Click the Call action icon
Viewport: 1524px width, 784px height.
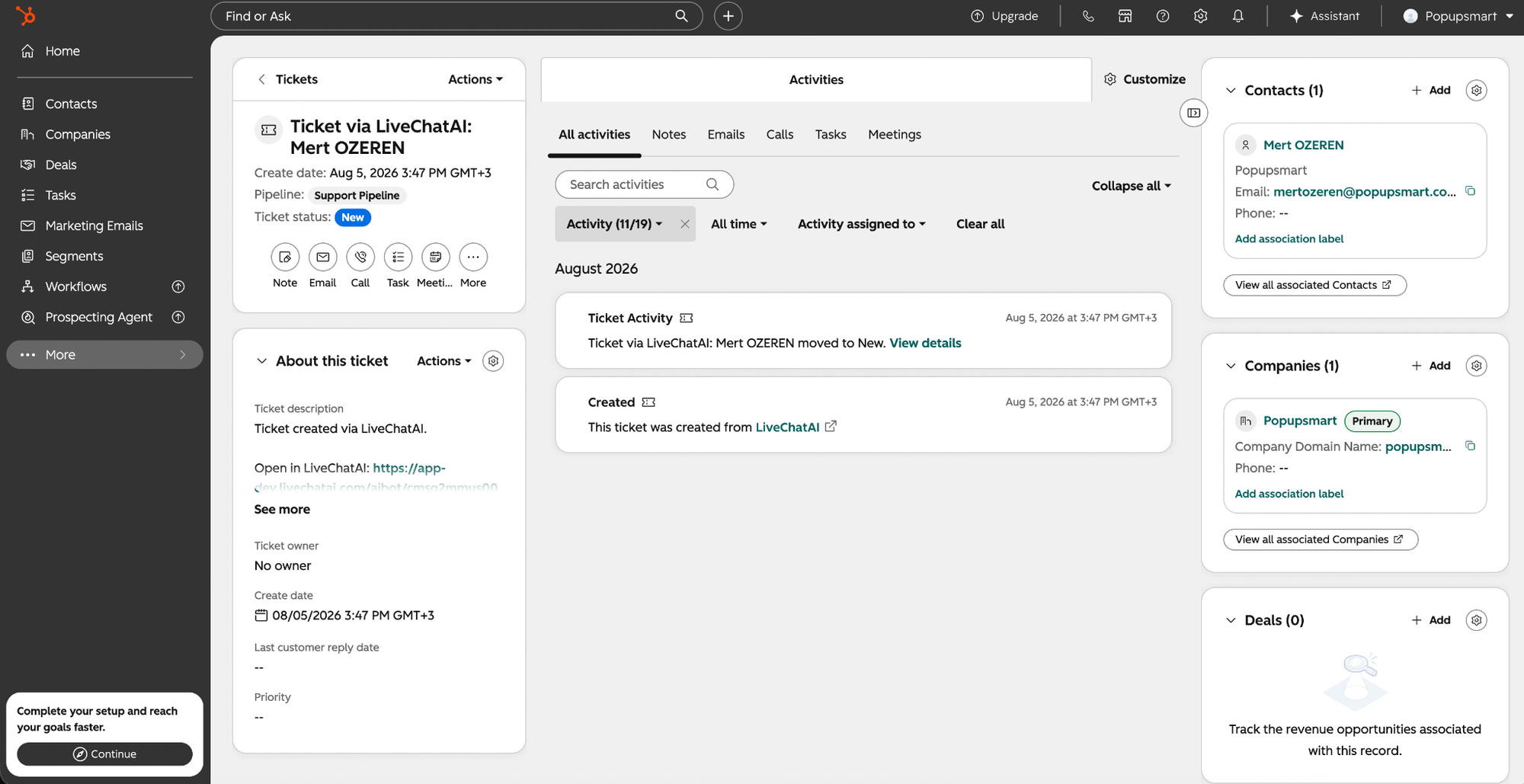pyautogui.click(x=360, y=258)
